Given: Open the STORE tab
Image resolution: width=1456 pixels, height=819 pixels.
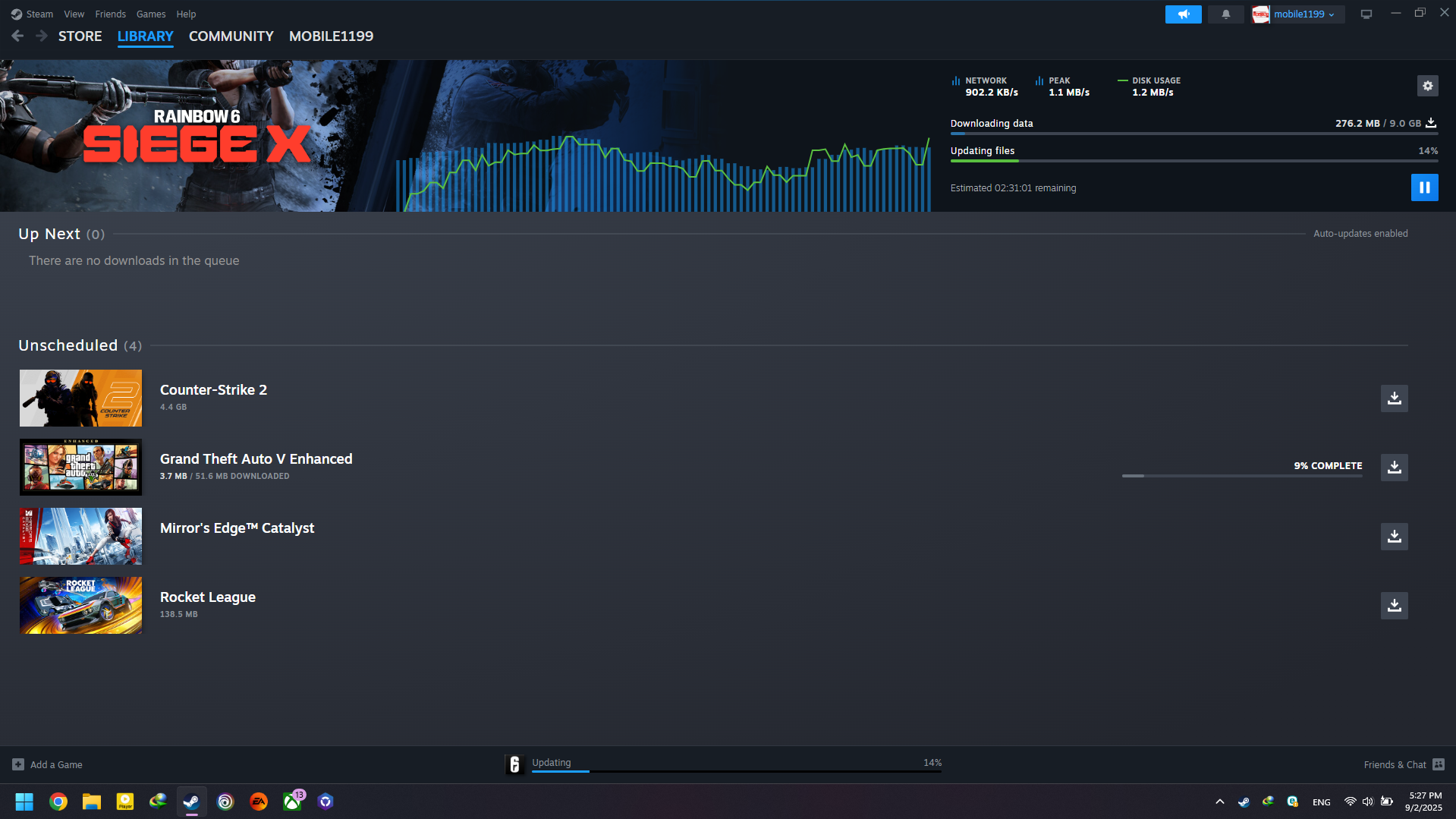Looking at the screenshot, I should tap(80, 36).
